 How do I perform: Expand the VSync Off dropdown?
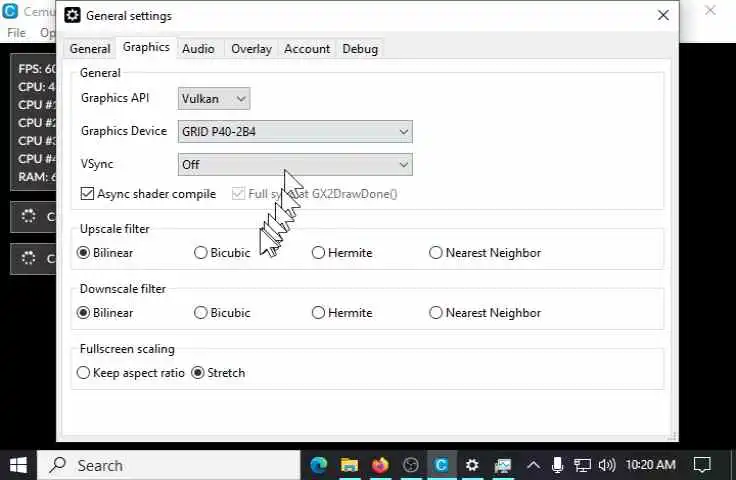click(x=295, y=165)
